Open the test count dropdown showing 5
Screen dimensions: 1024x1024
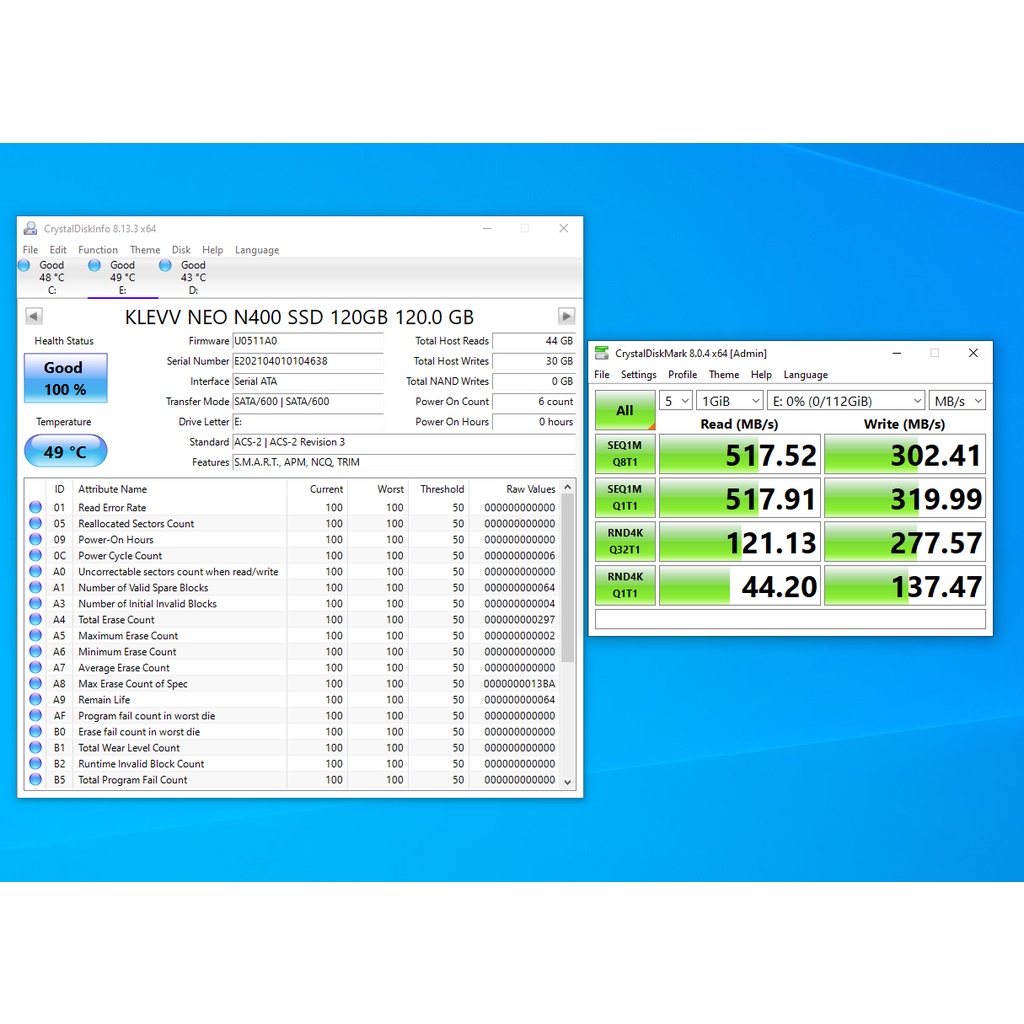click(x=677, y=401)
